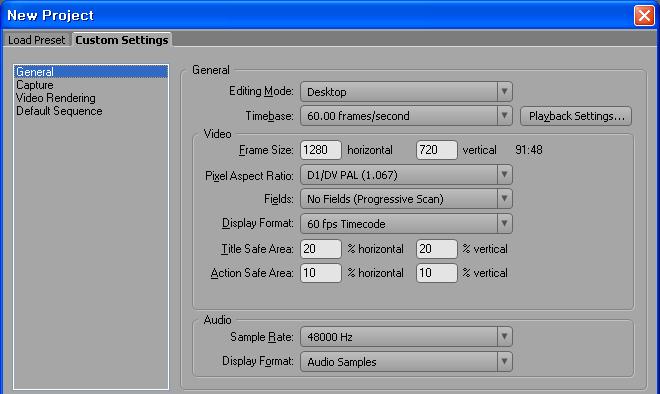The height and width of the screenshot is (394, 660).
Task: Click the 91:48 aspect ratio text
Action: tap(529, 150)
